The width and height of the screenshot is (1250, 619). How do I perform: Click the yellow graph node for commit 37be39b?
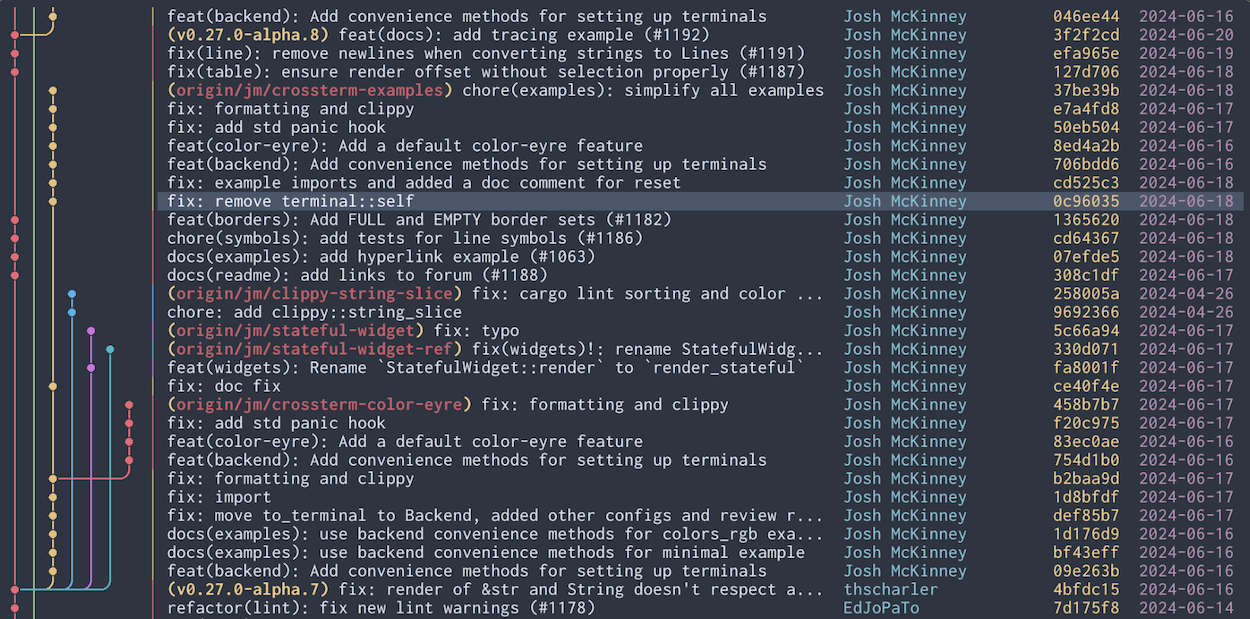53,90
